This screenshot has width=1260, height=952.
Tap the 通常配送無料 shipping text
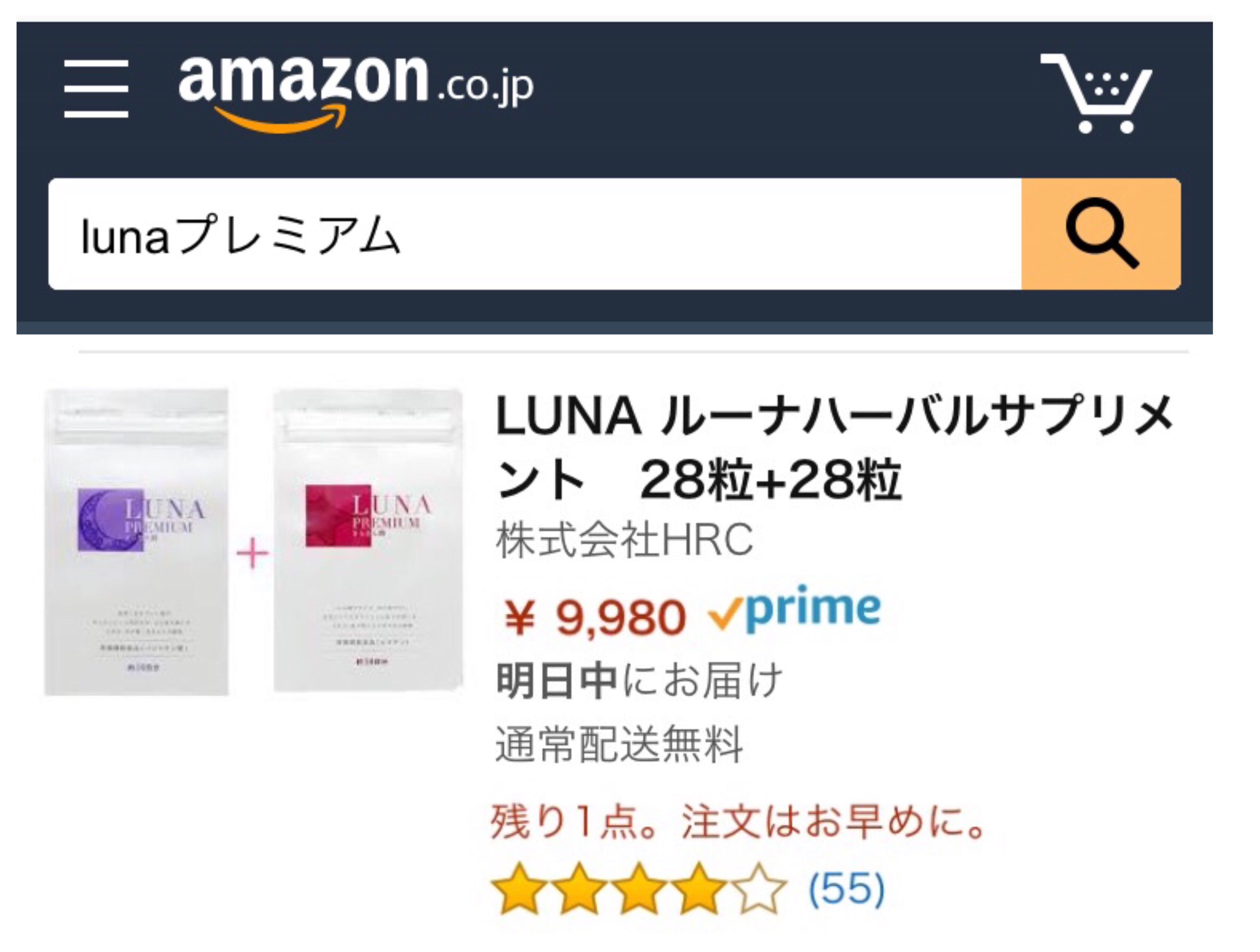coord(619,744)
